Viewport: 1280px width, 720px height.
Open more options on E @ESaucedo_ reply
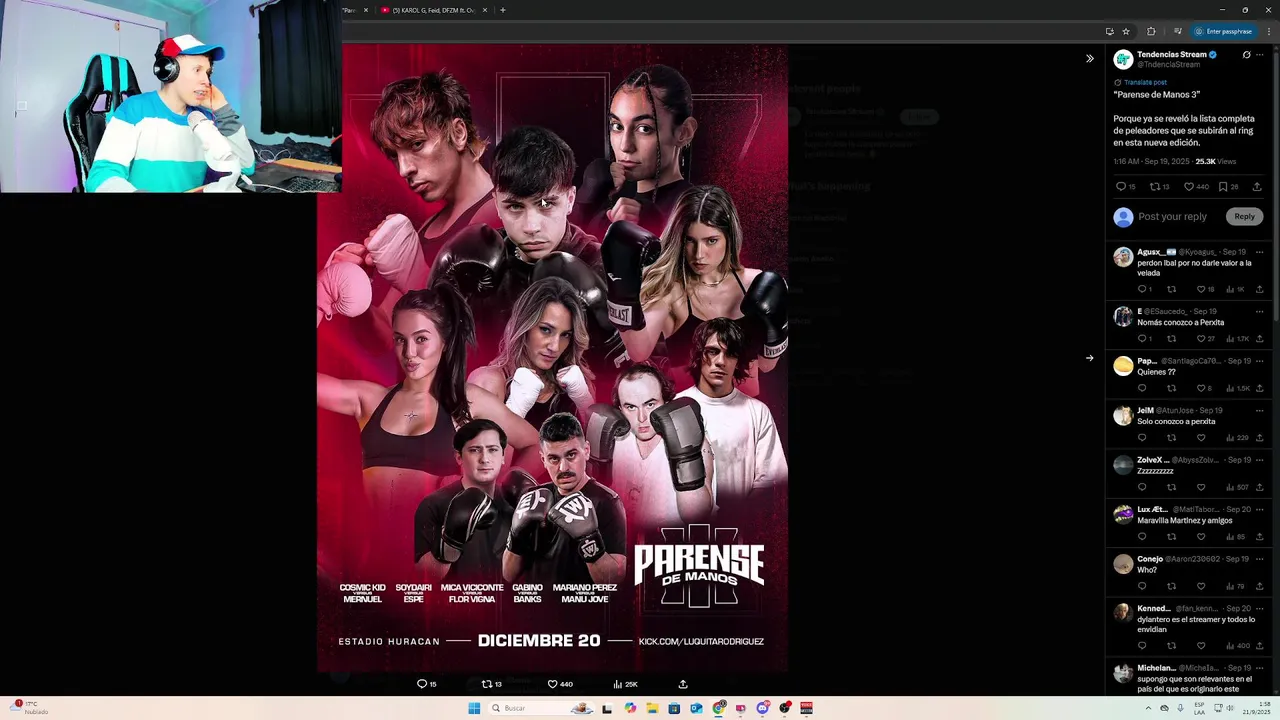[x=1259, y=311]
